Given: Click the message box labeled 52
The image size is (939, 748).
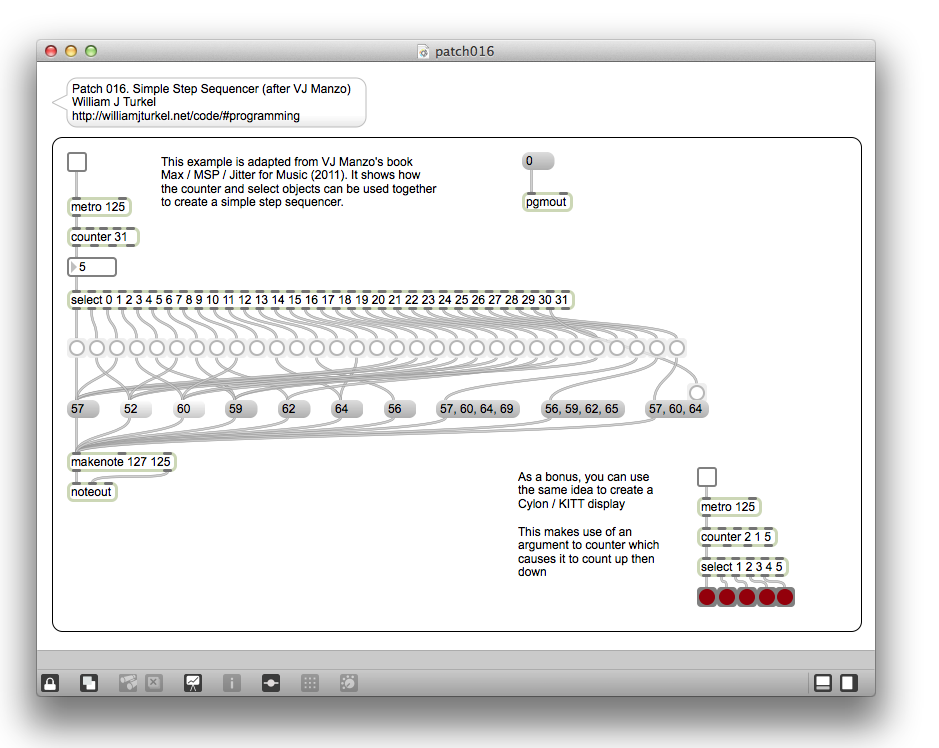Looking at the screenshot, I should click(x=135, y=409).
